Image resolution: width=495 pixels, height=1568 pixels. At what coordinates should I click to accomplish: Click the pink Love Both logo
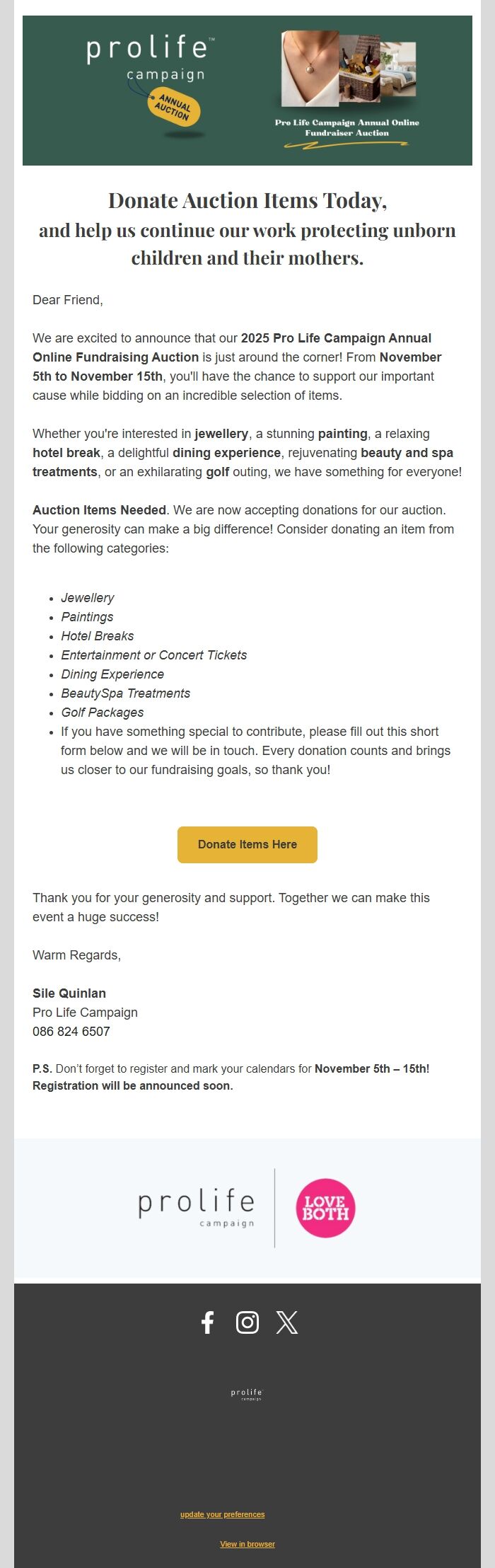click(x=325, y=1208)
